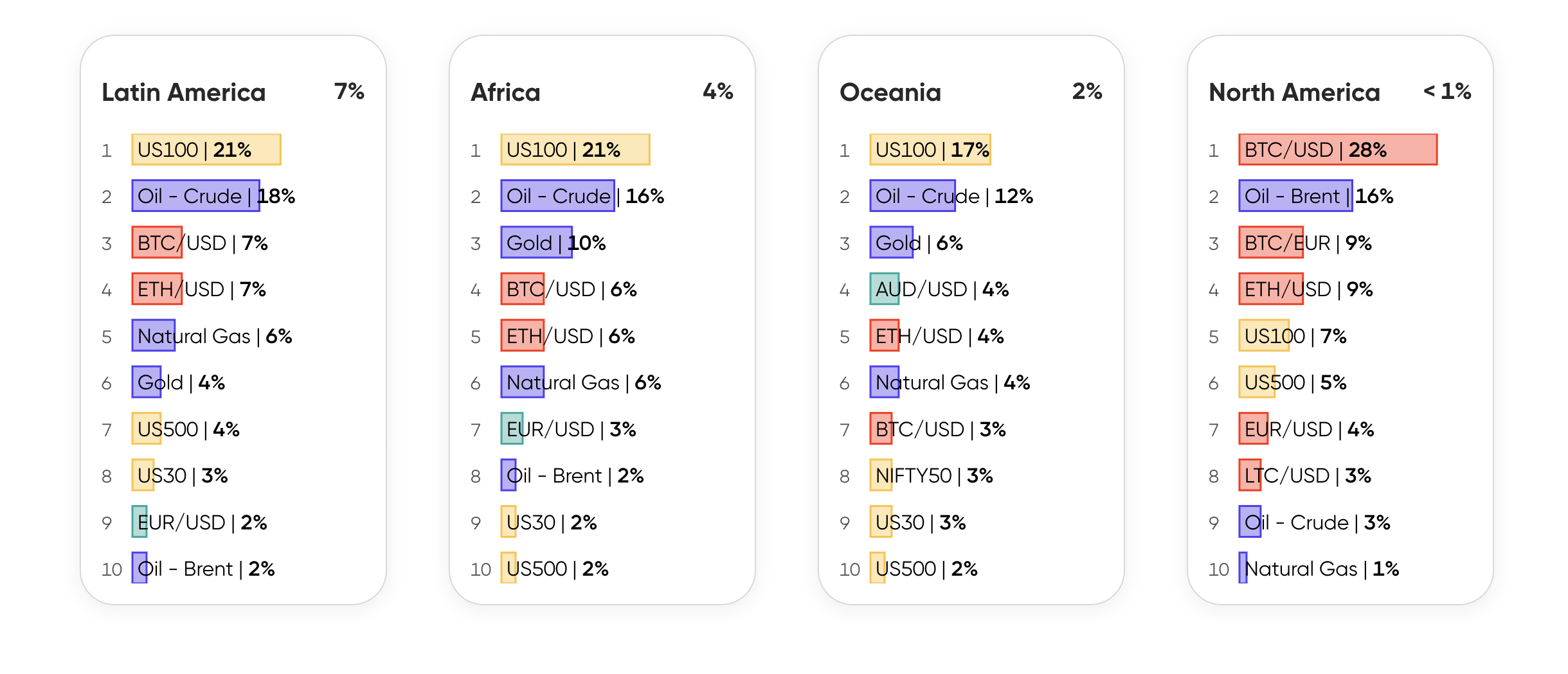The height and width of the screenshot is (674, 1568).
Task: Click EUR/USD | 4% in North America
Action: [x=1306, y=429]
